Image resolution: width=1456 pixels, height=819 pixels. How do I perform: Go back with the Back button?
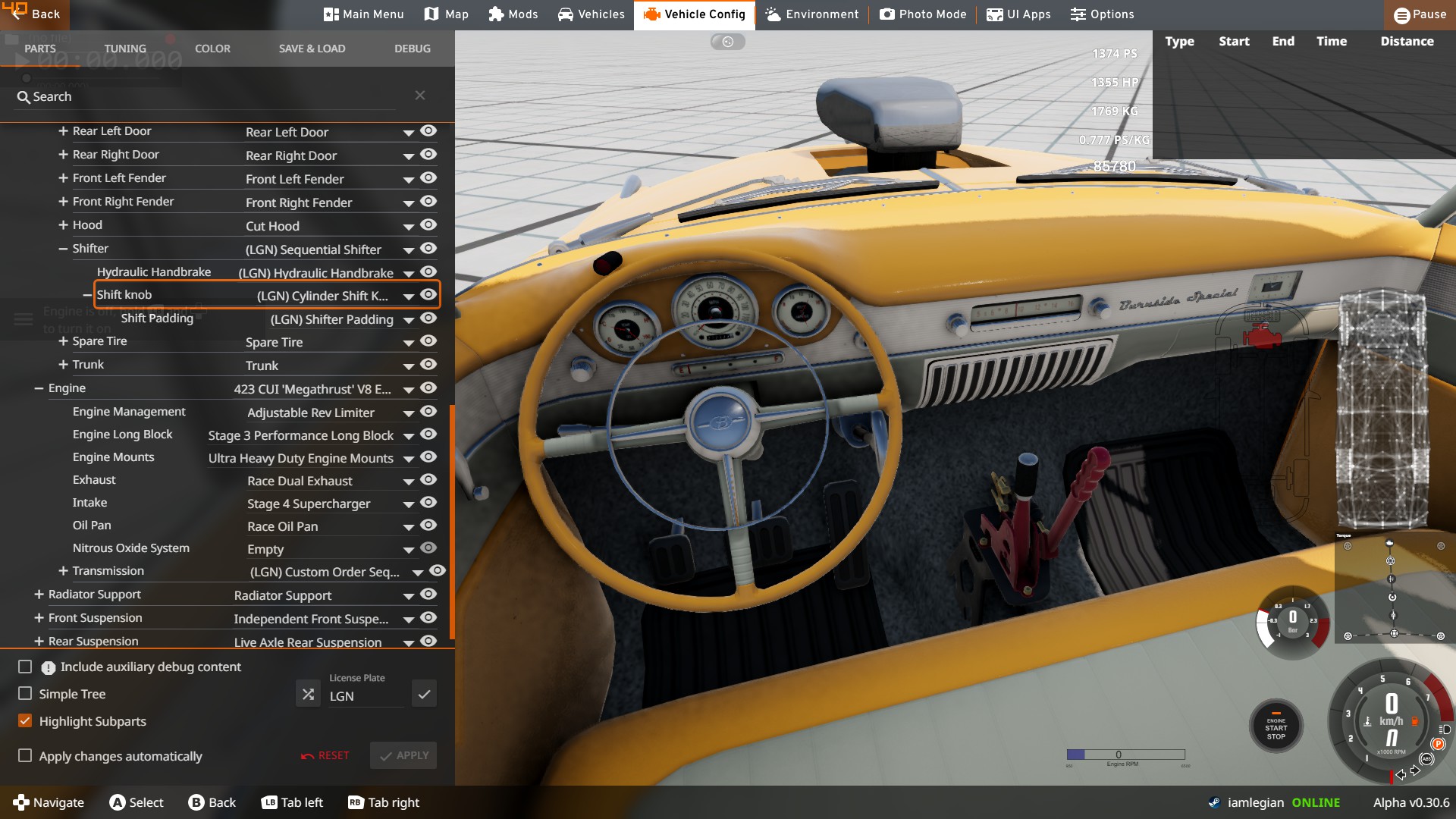(35, 14)
